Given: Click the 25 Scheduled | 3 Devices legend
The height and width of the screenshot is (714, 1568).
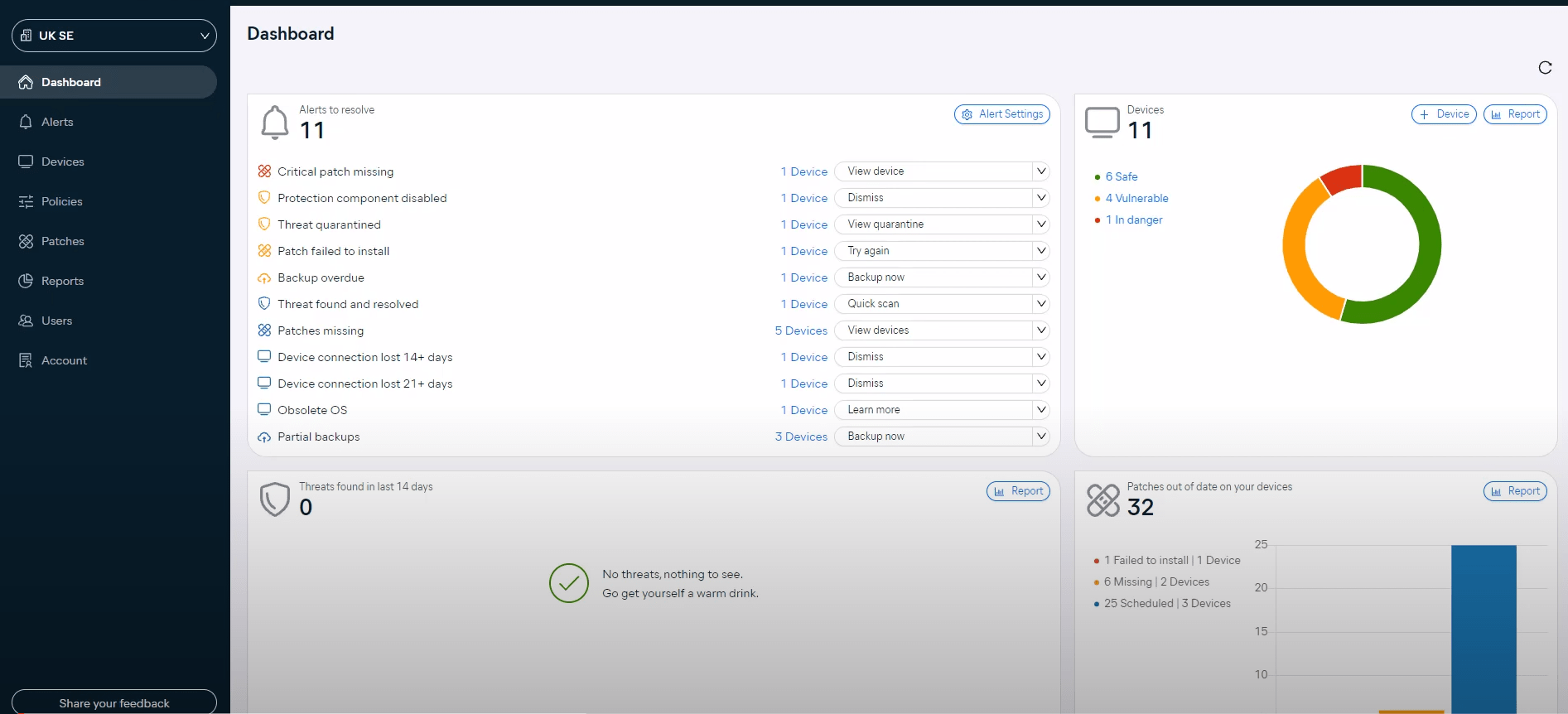Looking at the screenshot, I should click(1167, 604).
